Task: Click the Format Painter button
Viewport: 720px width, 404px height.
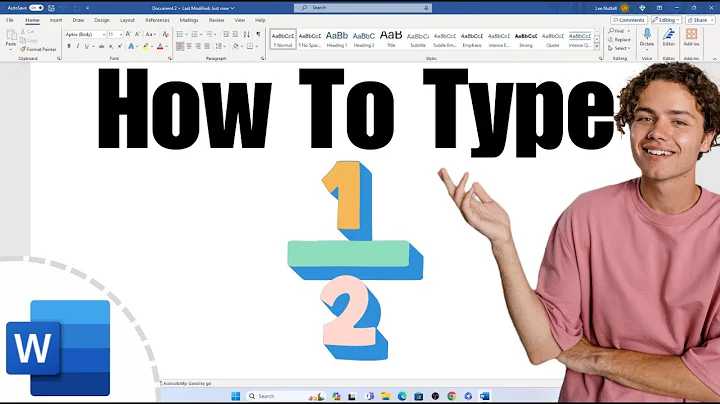Action: [38, 49]
